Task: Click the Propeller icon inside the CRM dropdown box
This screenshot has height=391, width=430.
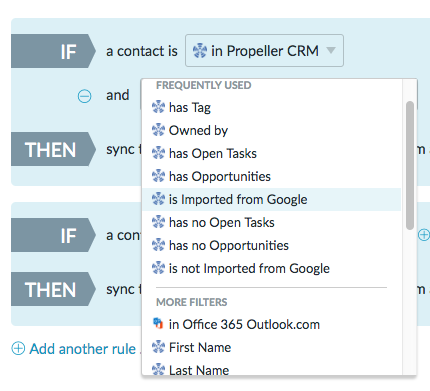Action: (x=200, y=51)
